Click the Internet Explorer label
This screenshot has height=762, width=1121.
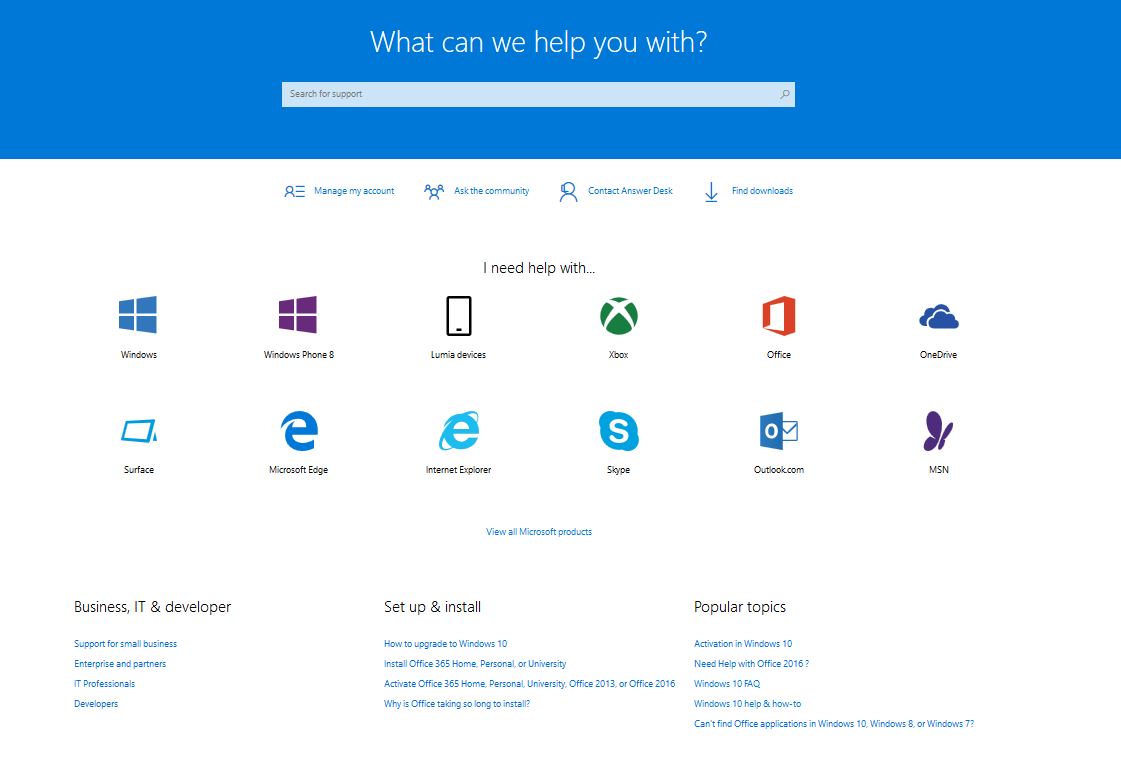[458, 470]
